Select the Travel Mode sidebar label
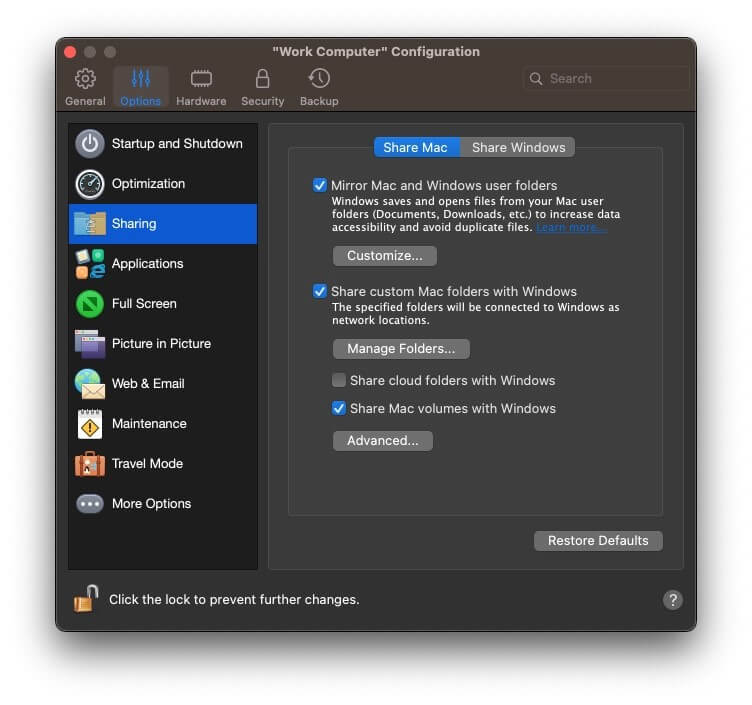Viewport: 752px width, 705px height. (147, 464)
